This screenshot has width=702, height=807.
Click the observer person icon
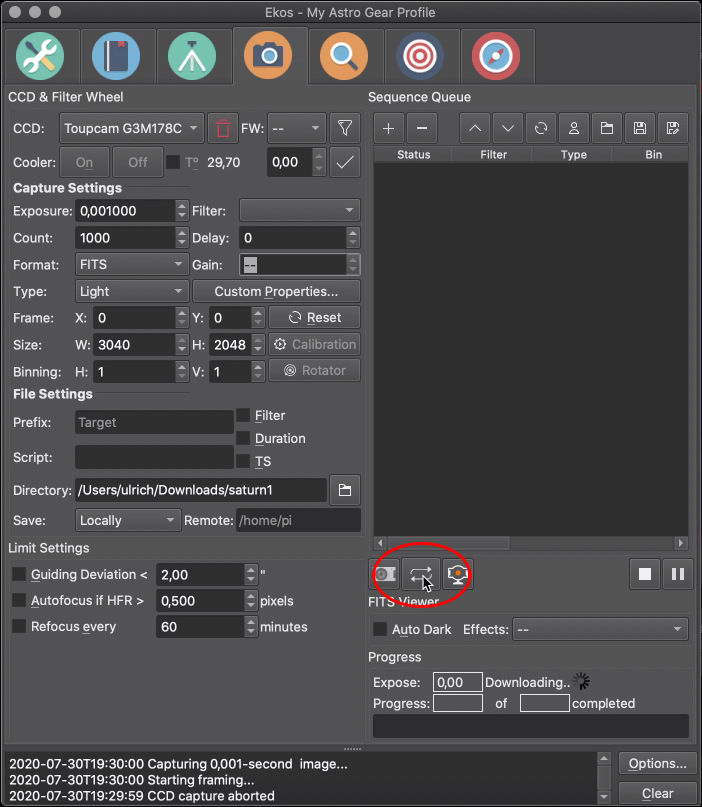coord(574,128)
